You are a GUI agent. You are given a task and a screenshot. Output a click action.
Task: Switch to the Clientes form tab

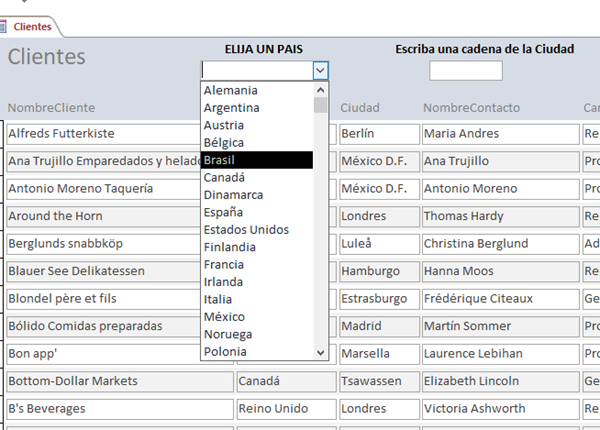(x=30, y=26)
